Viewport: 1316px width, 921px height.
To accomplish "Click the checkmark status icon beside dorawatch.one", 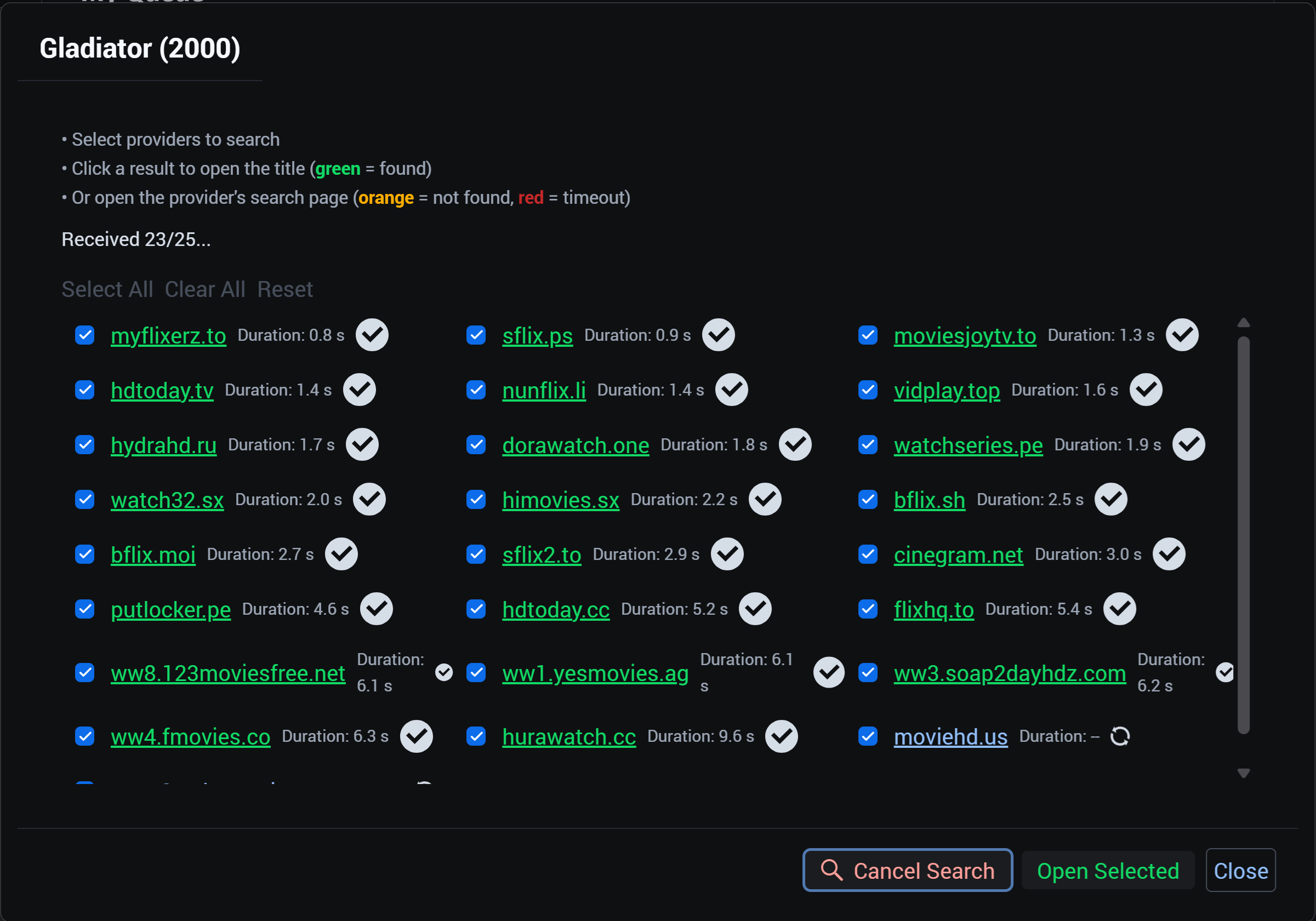I will coord(795,444).
